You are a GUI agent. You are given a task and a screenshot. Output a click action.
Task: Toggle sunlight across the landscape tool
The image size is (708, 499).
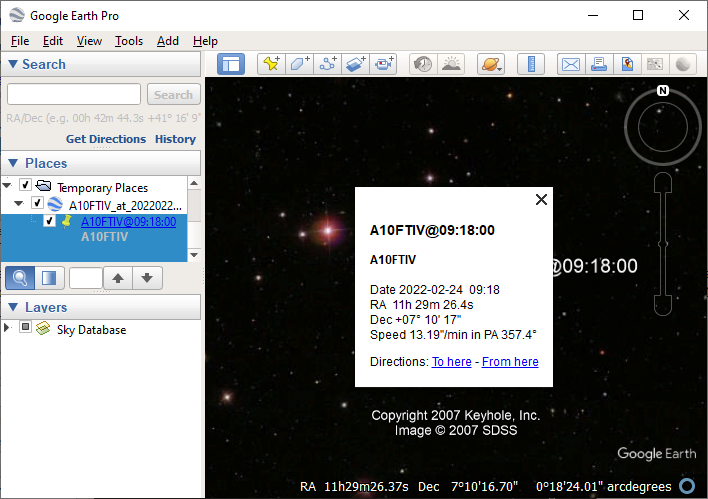pyautogui.click(x=451, y=64)
